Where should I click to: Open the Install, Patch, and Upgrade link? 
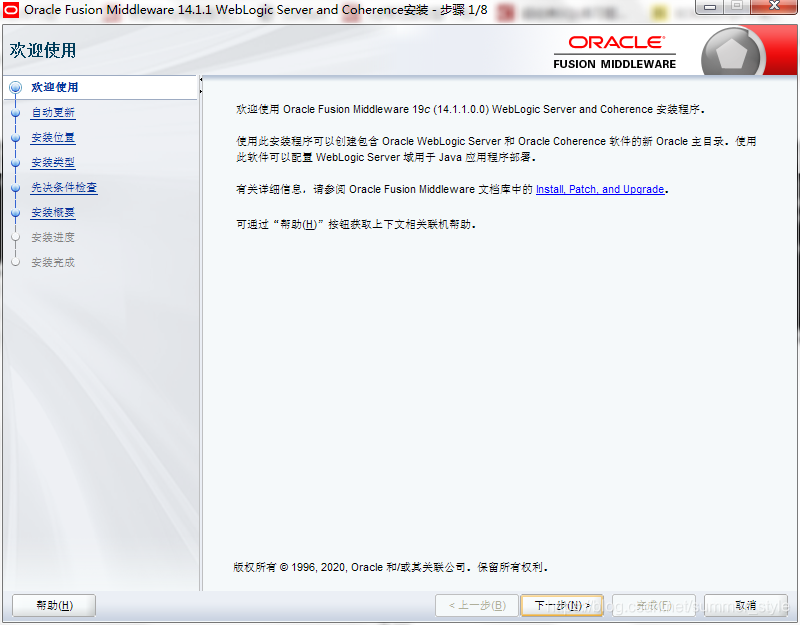600,189
